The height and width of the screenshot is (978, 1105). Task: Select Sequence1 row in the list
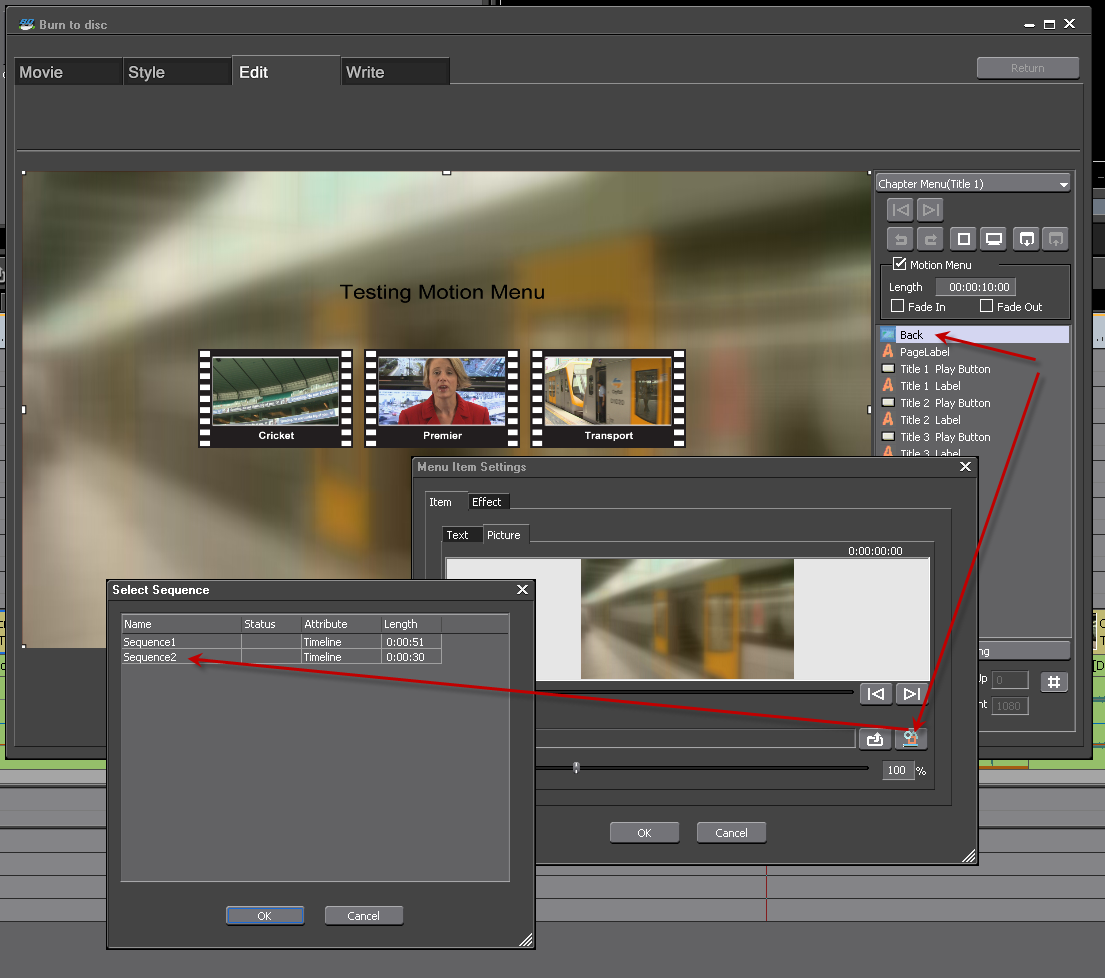coord(282,641)
